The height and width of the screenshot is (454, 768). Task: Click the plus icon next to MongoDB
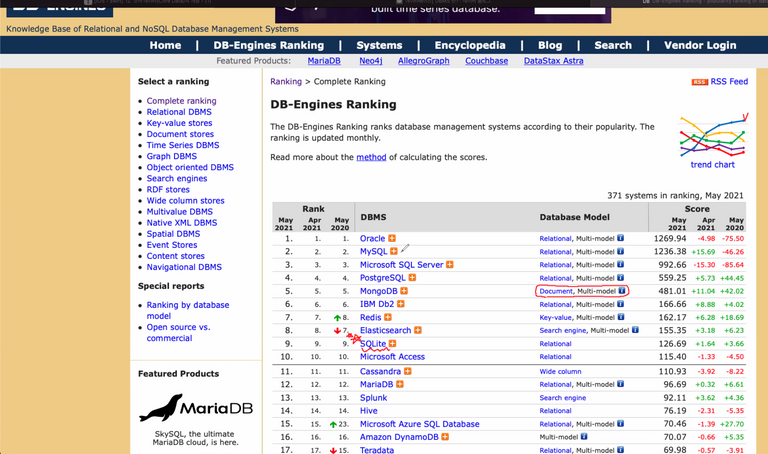404,291
